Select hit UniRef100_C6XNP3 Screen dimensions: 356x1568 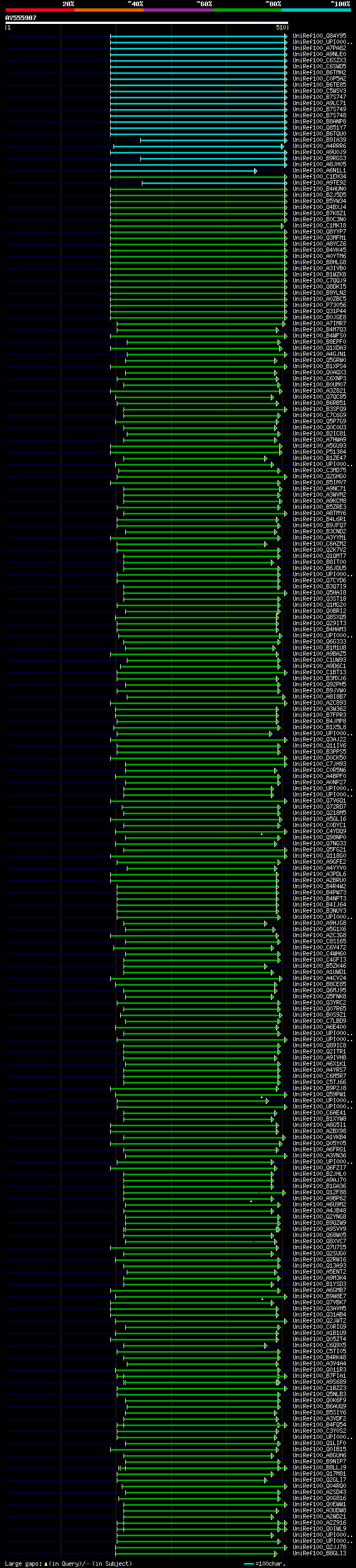319,379
